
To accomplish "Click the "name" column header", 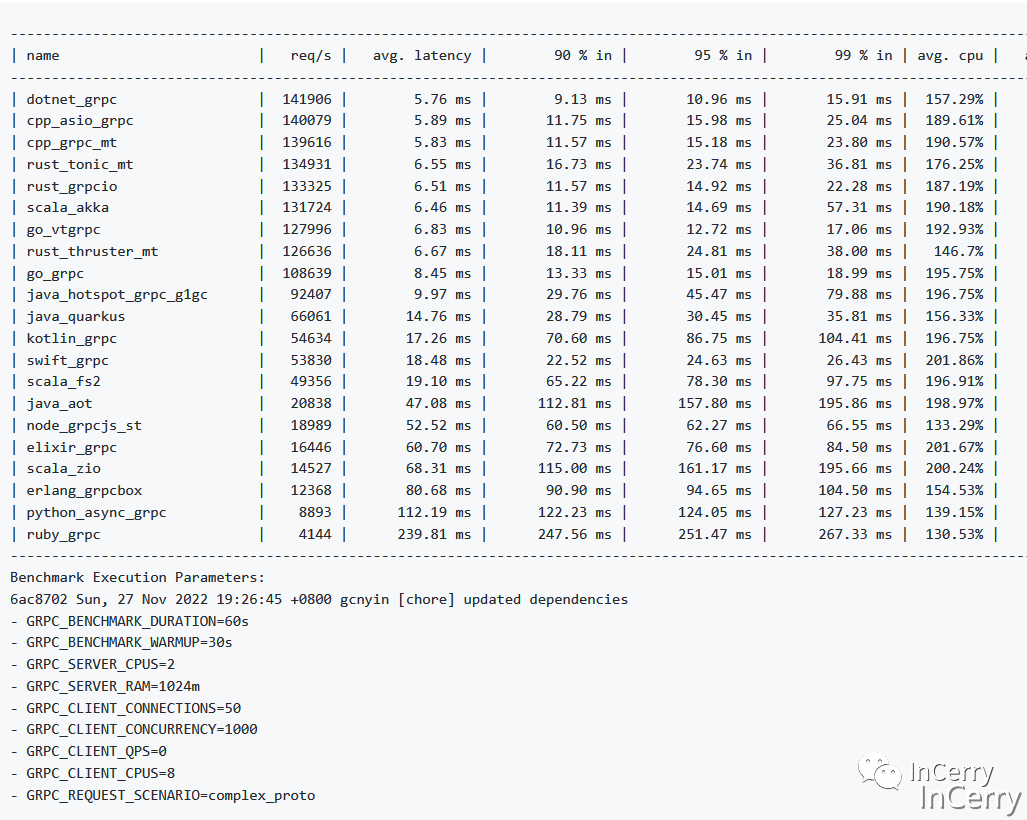I will pos(43,55).
